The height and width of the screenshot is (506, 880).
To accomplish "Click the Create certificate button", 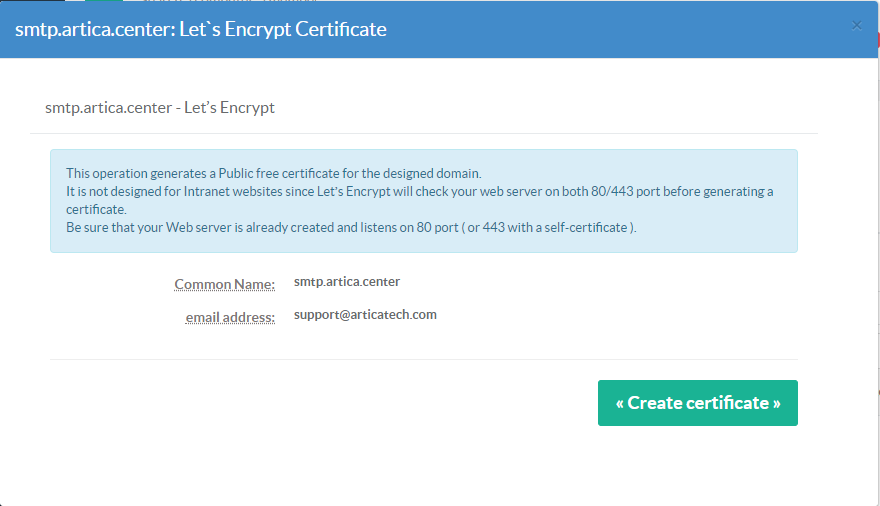I will click(x=698, y=403).
